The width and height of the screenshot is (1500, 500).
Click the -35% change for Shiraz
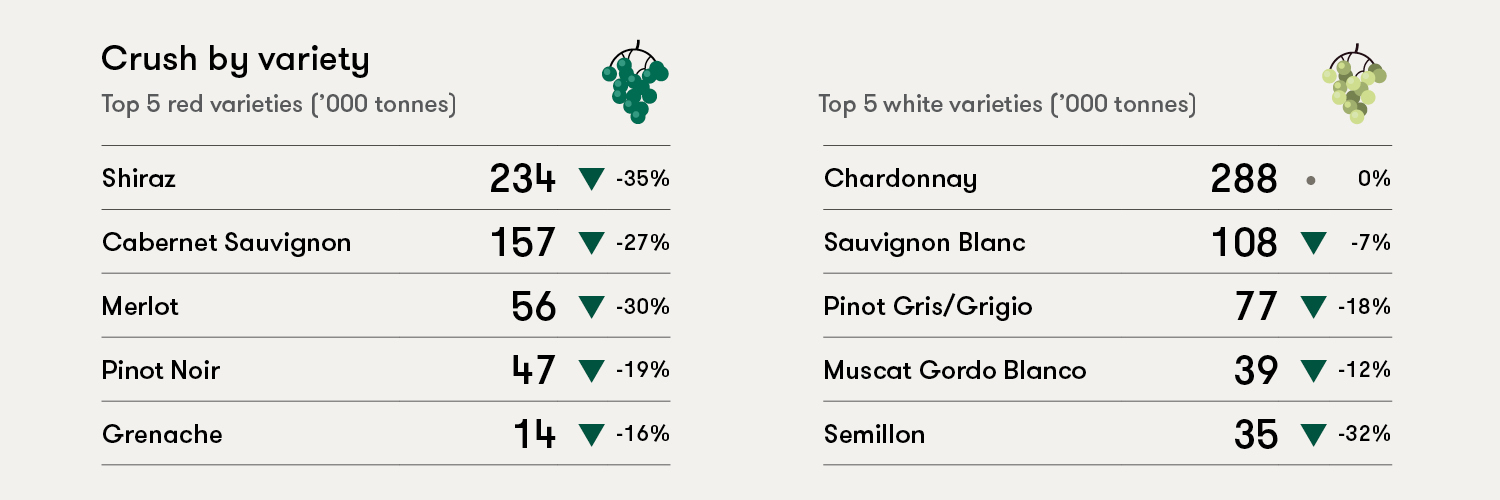tap(643, 180)
